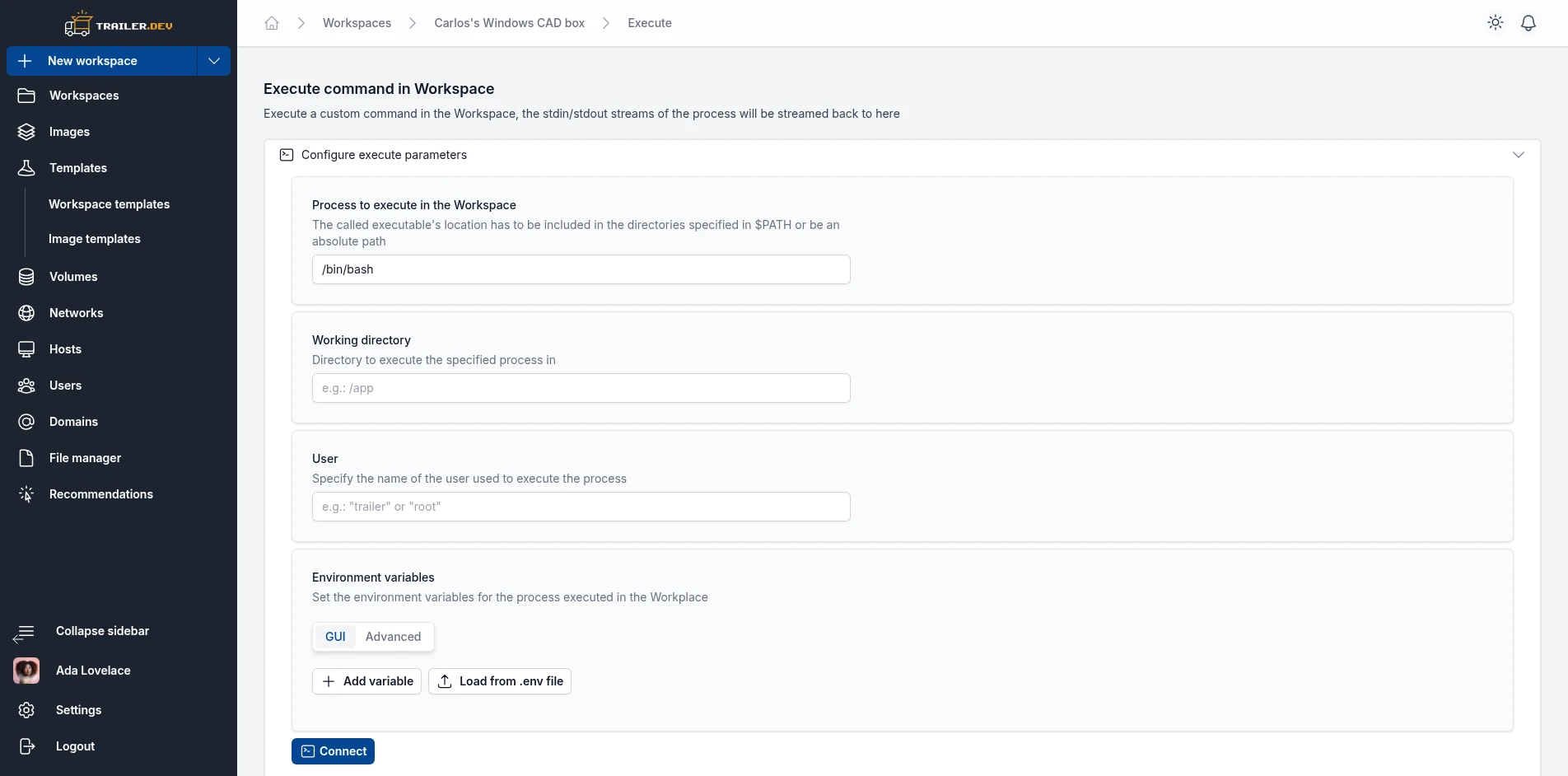Click the Volumes database icon
The height and width of the screenshot is (776, 1568).
26,277
